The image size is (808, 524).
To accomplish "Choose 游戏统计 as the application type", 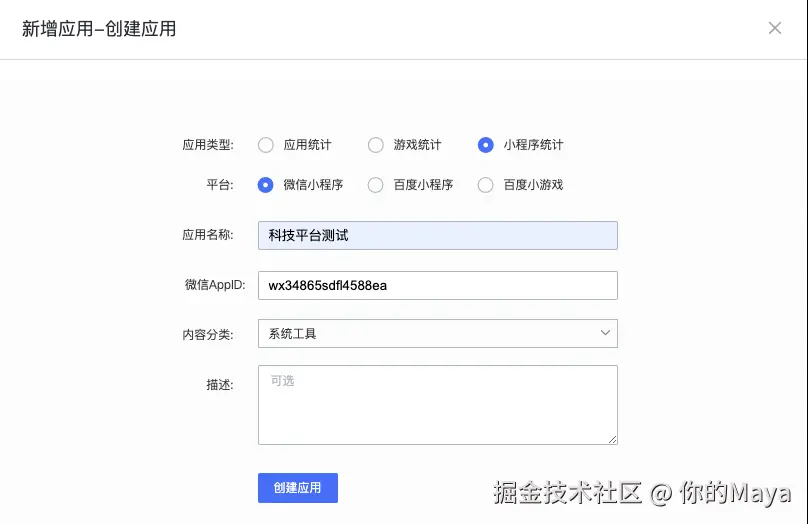I will click(376, 145).
